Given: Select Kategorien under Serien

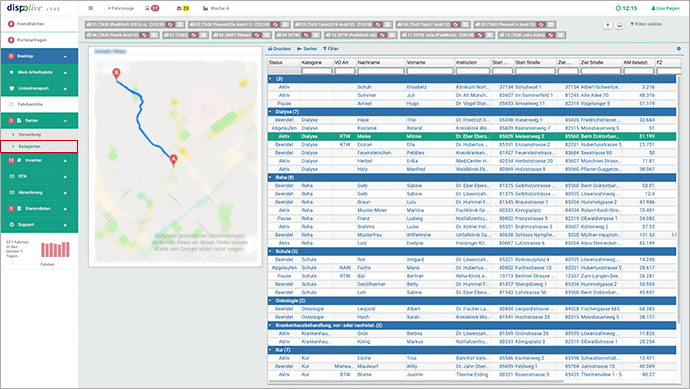Looking at the screenshot, I should point(39,146).
